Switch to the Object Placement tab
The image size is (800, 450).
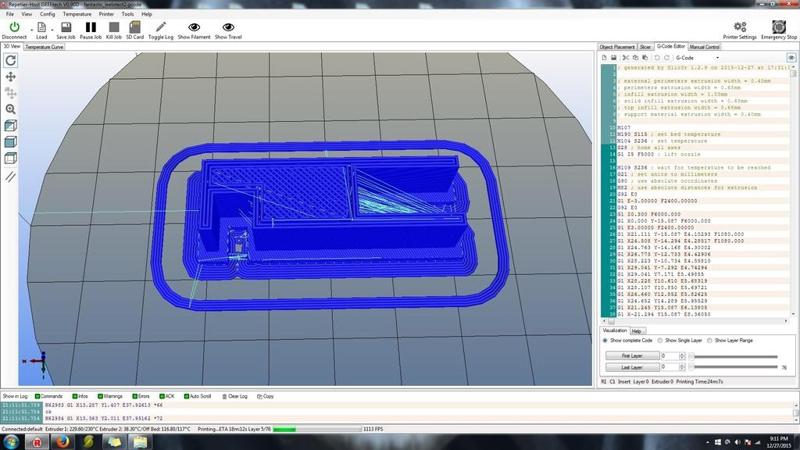click(x=617, y=47)
